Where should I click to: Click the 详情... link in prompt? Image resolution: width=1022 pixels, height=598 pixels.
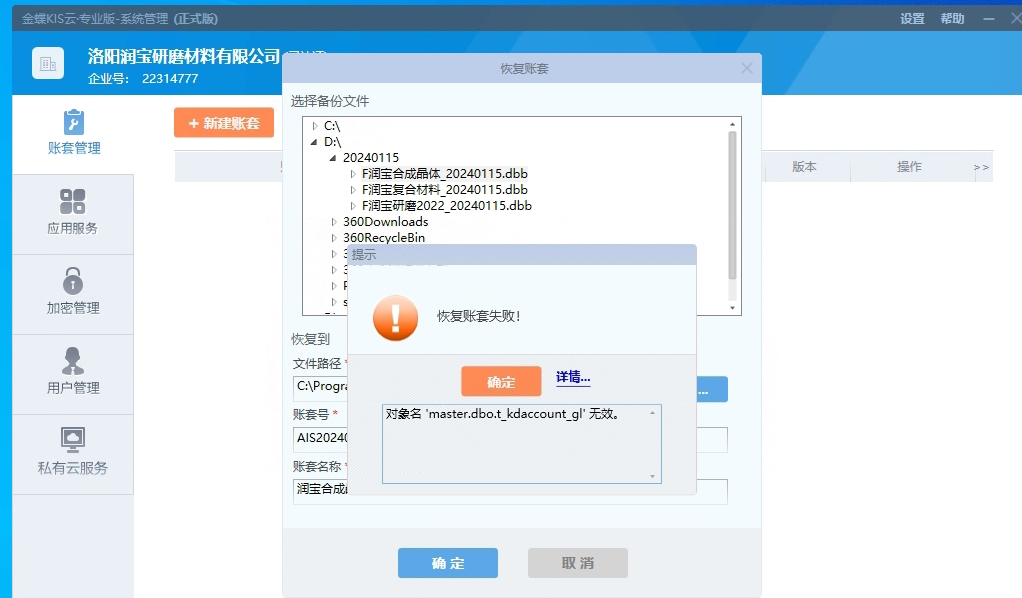[x=573, y=377]
